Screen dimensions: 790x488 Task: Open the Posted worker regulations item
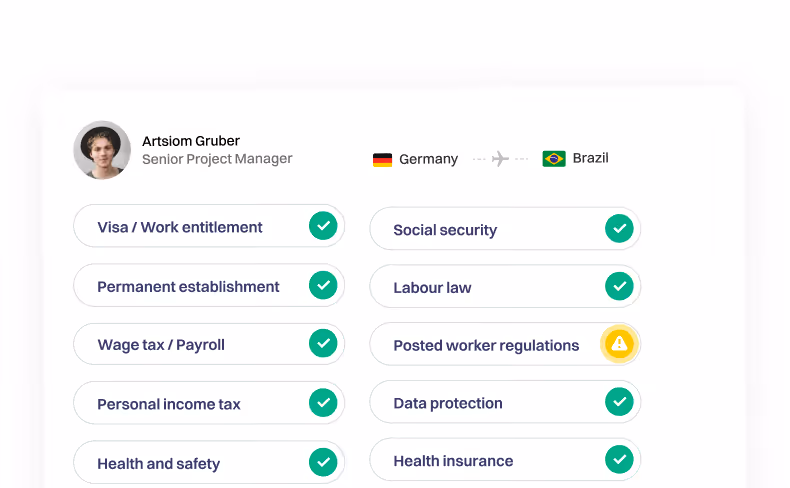(486, 345)
